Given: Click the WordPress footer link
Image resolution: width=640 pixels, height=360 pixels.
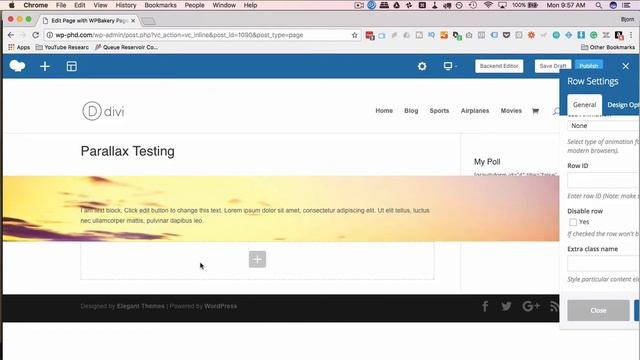Looking at the screenshot, I should pyautogui.click(x=220, y=306).
